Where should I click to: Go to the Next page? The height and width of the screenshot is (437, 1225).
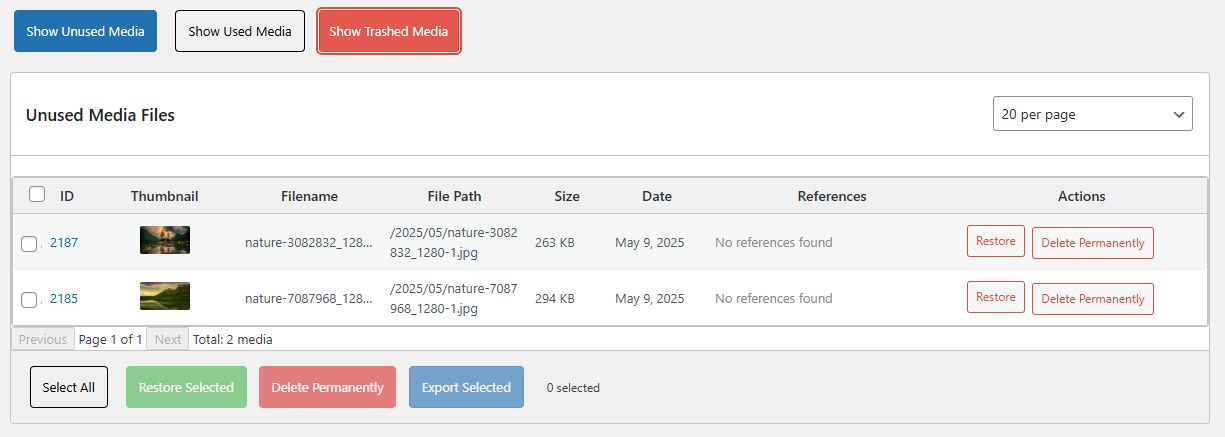[x=168, y=339]
